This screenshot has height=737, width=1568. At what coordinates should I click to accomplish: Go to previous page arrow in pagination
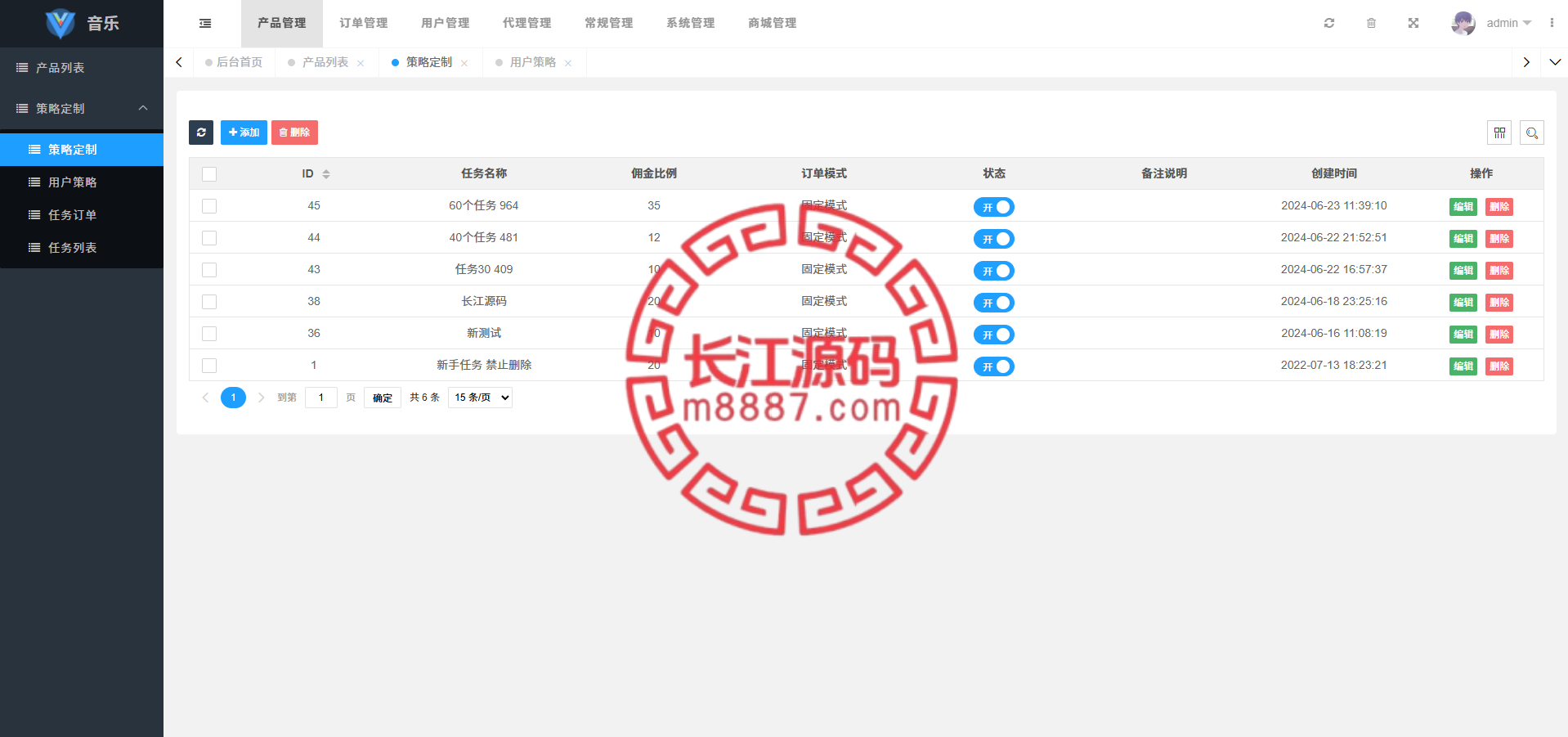(205, 398)
